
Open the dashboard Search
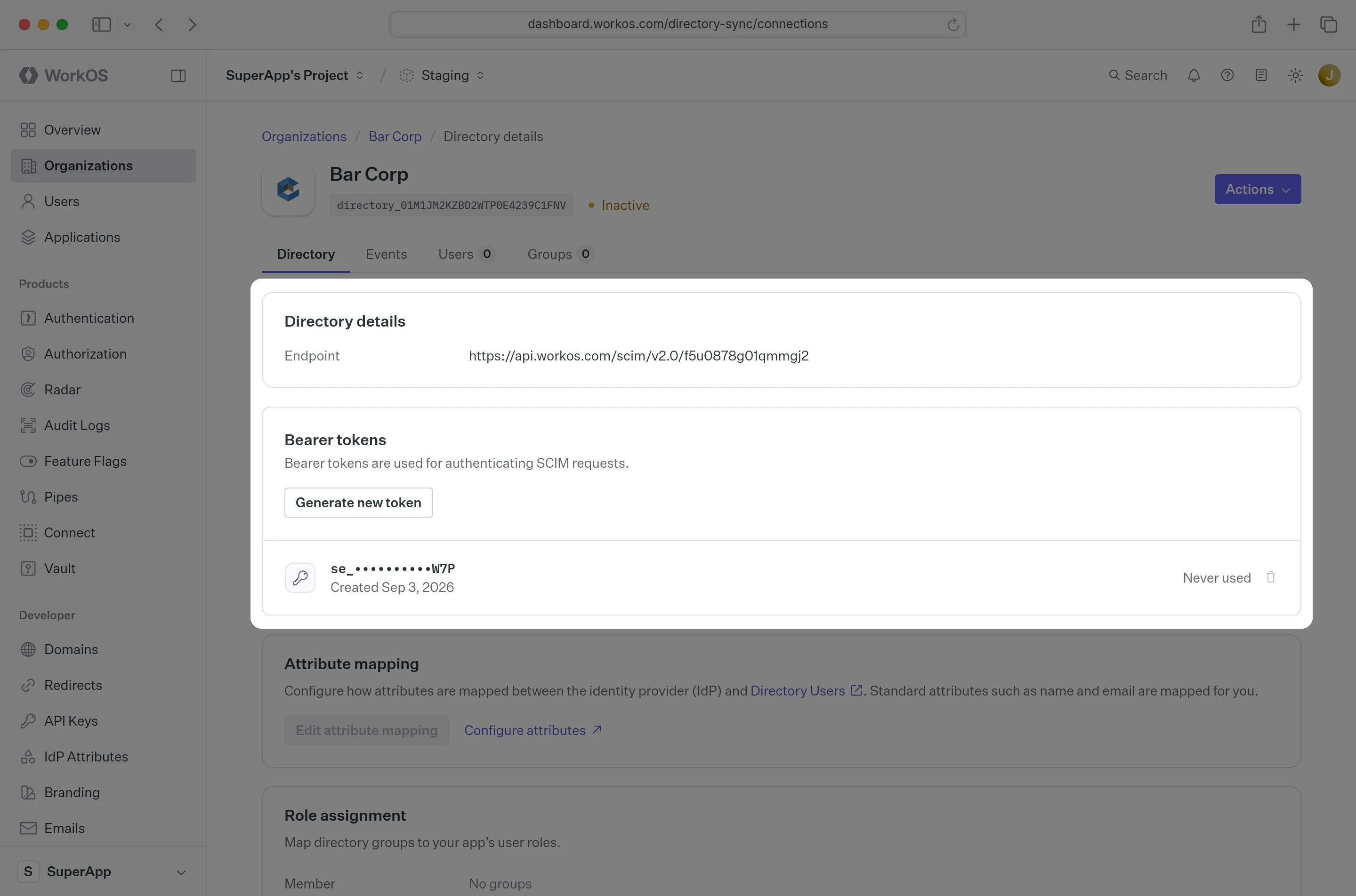pyautogui.click(x=1138, y=75)
